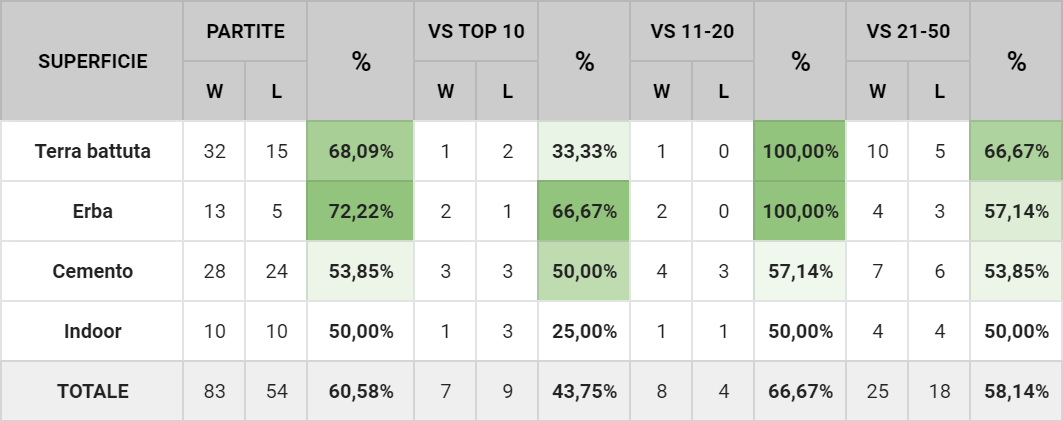Click the 58,14% total cell

point(1016,392)
